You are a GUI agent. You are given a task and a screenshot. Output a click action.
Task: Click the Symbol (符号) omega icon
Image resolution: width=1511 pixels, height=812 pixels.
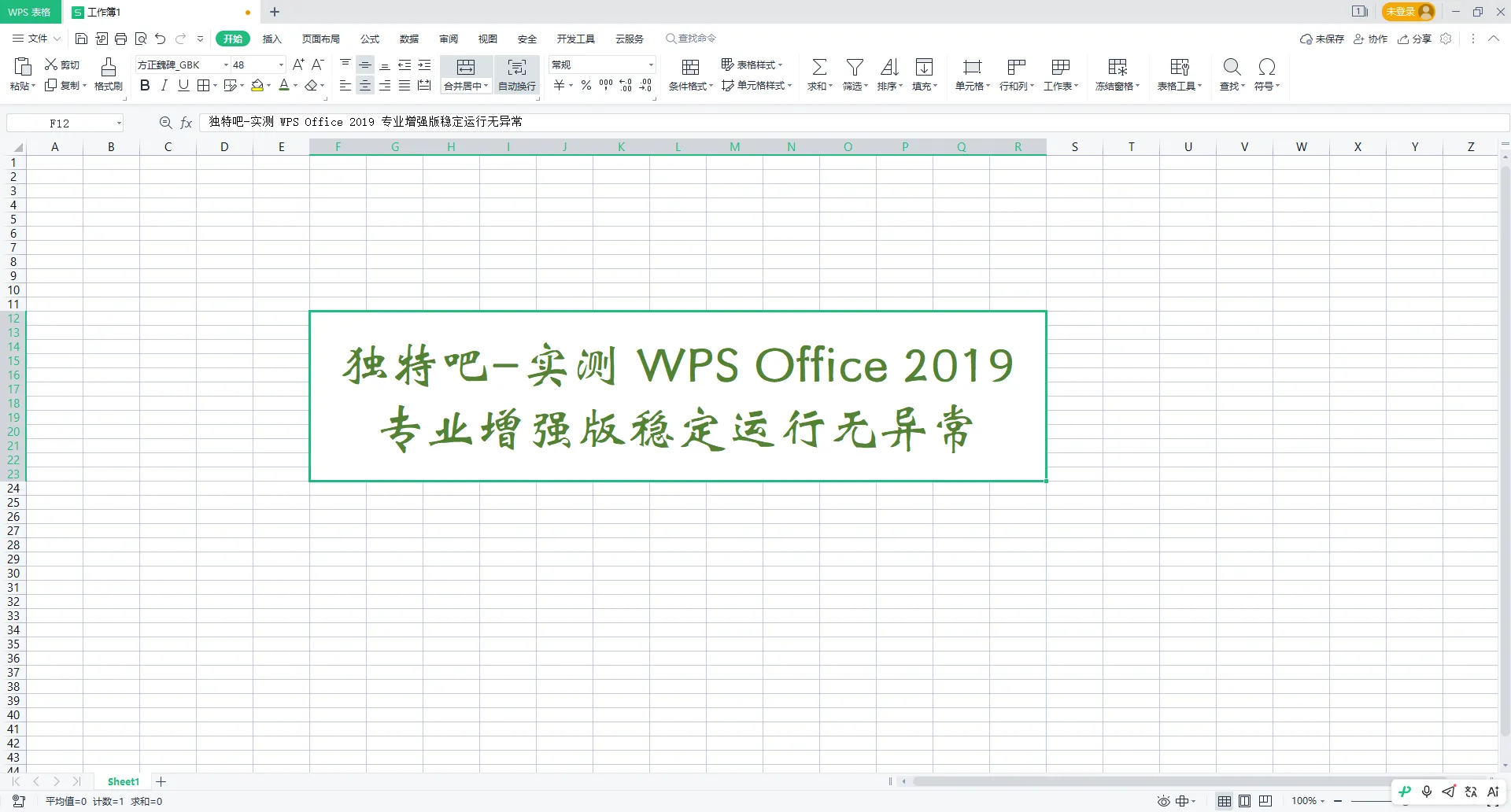pos(1267,67)
